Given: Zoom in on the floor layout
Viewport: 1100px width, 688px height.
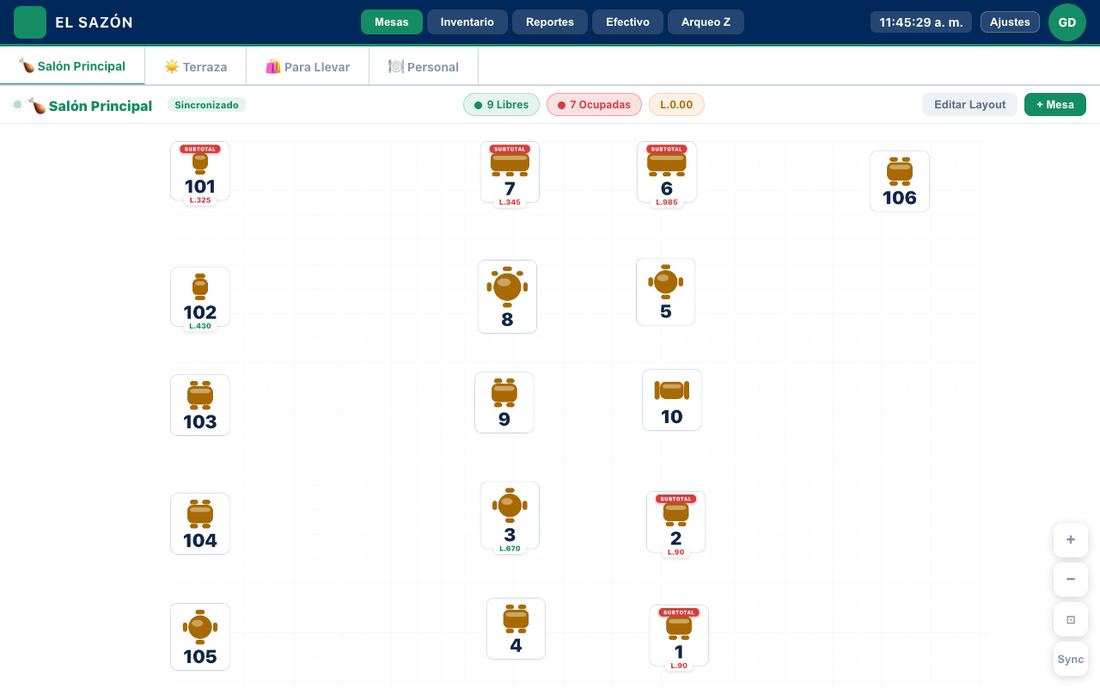Looking at the screenshot, I should coord(1071,539).
